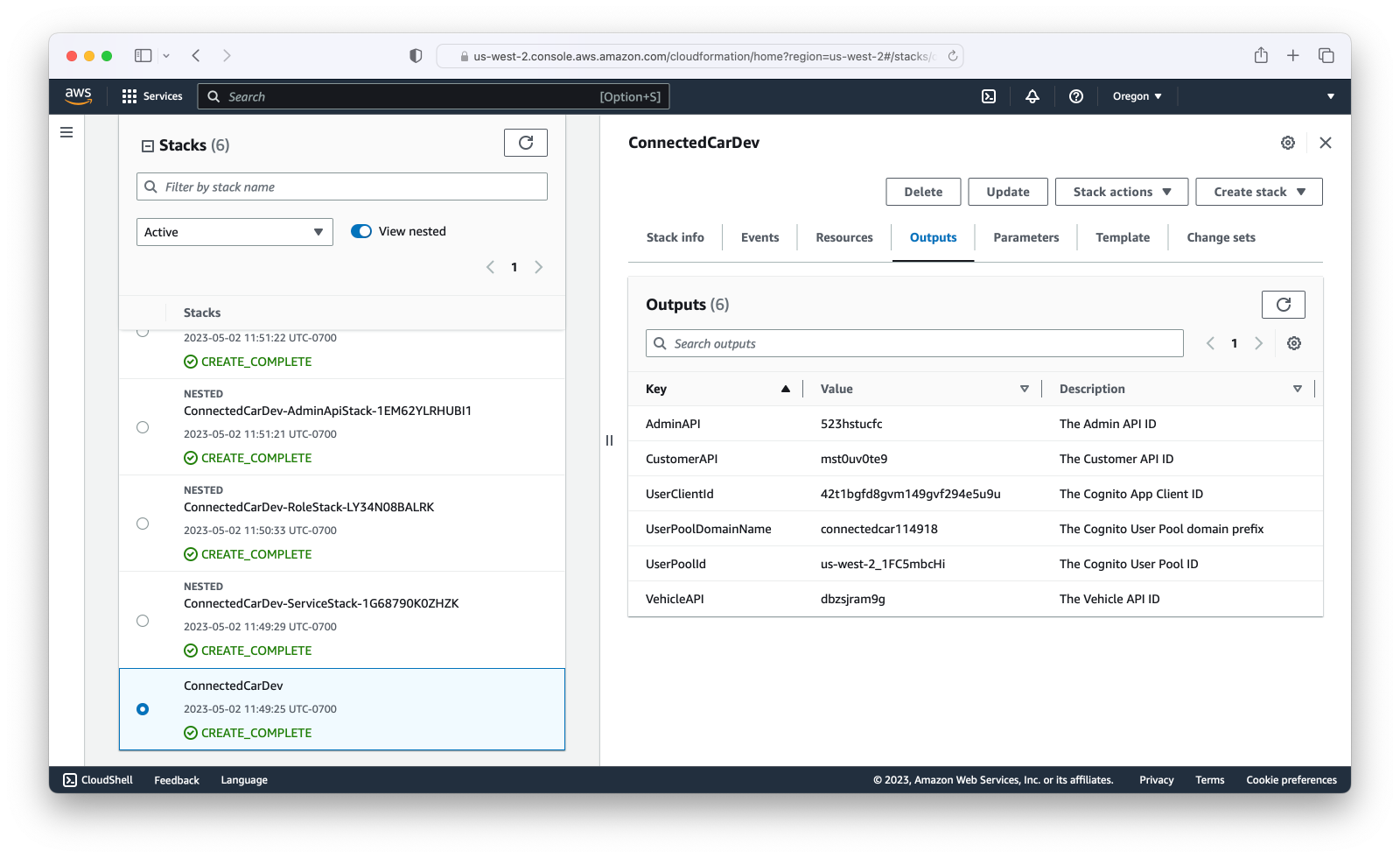This screenshot has width=1400, height=858.
Task: Switch to the Resources tab
Action: 844,237
